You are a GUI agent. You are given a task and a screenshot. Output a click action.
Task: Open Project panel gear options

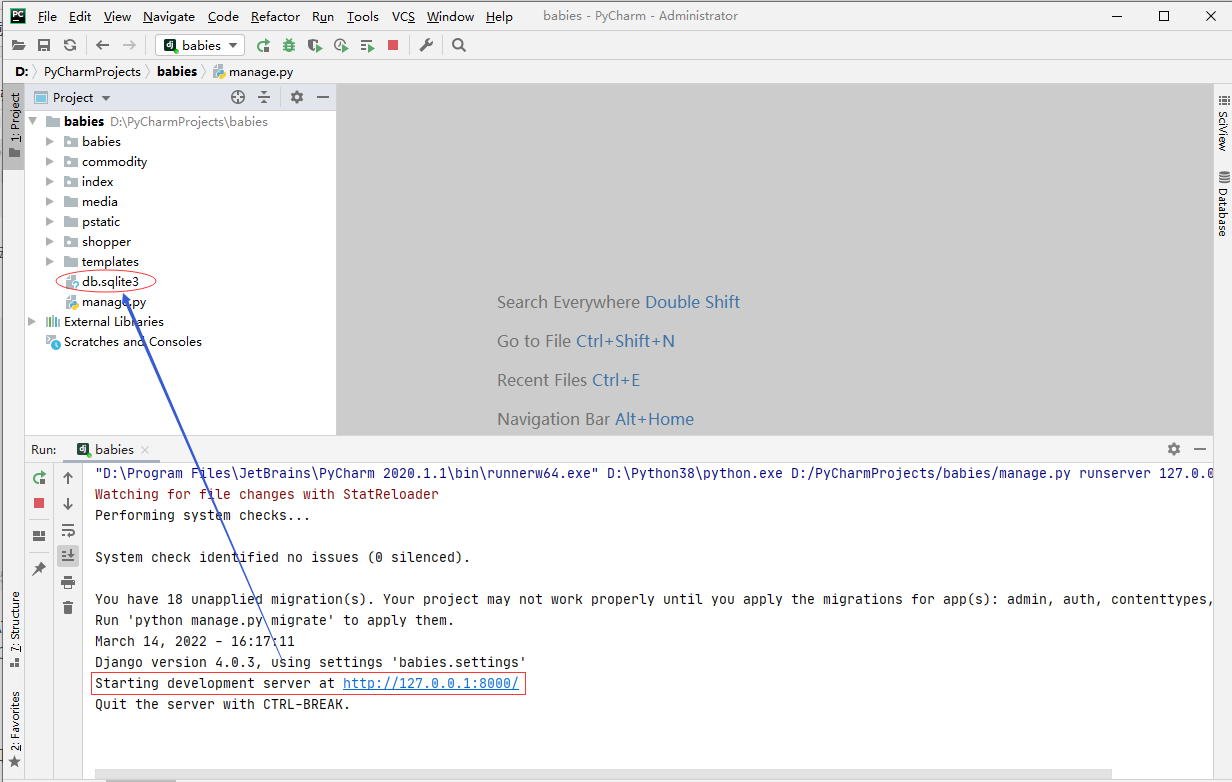(297, 97)
